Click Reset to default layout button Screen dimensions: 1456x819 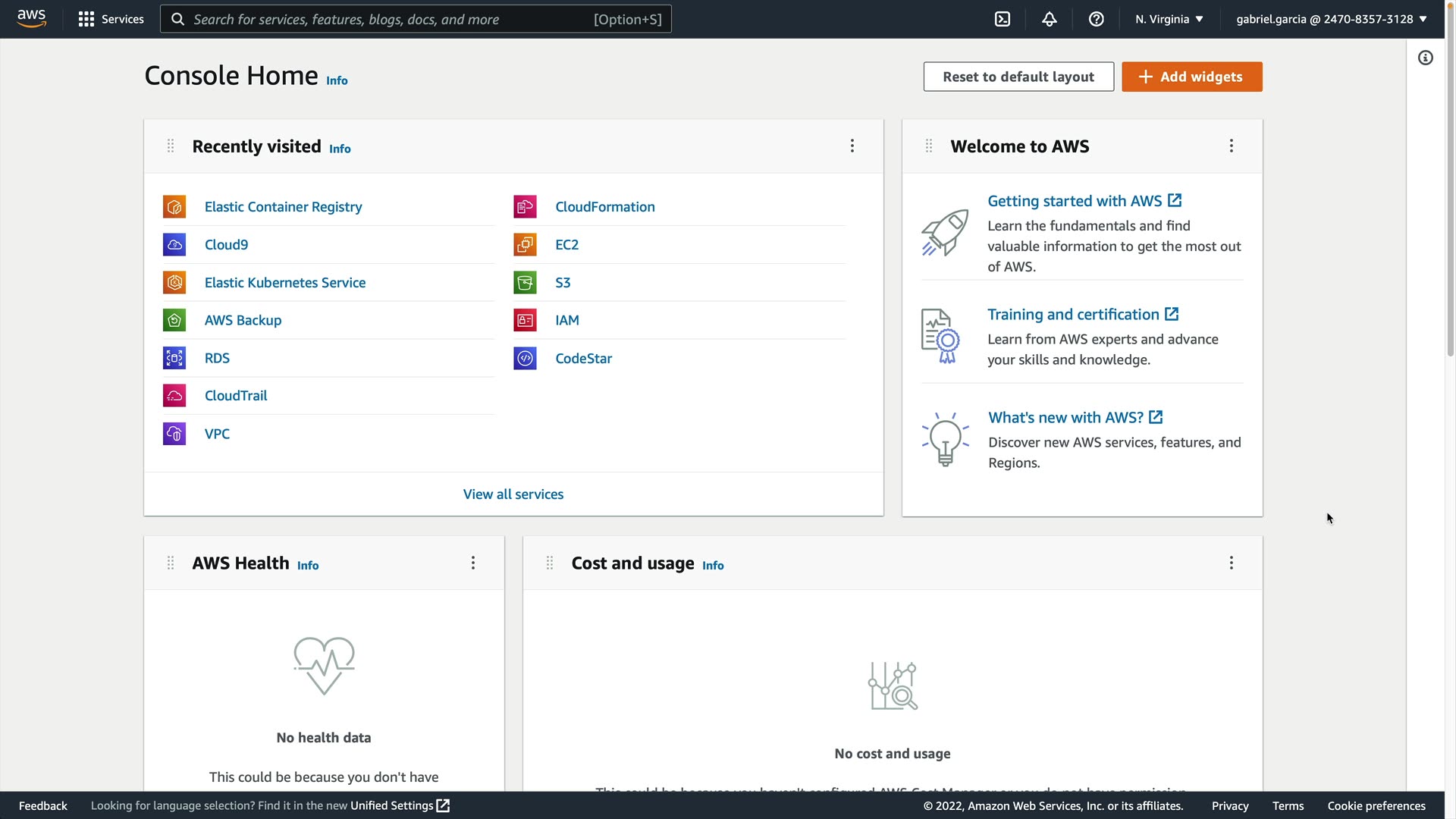[1018, 77]
